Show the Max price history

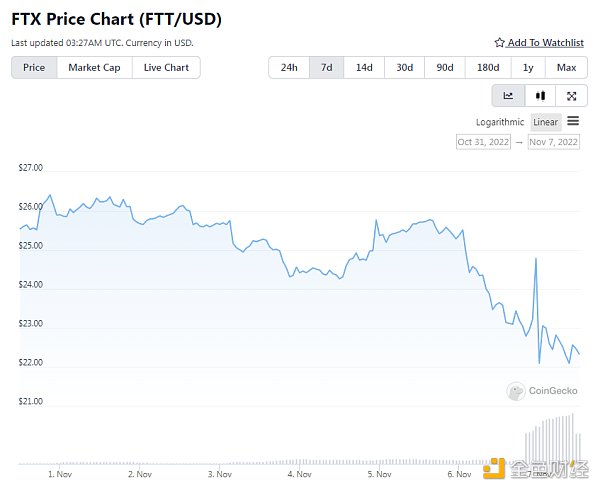pyautogui.click(x=566, y=67)
